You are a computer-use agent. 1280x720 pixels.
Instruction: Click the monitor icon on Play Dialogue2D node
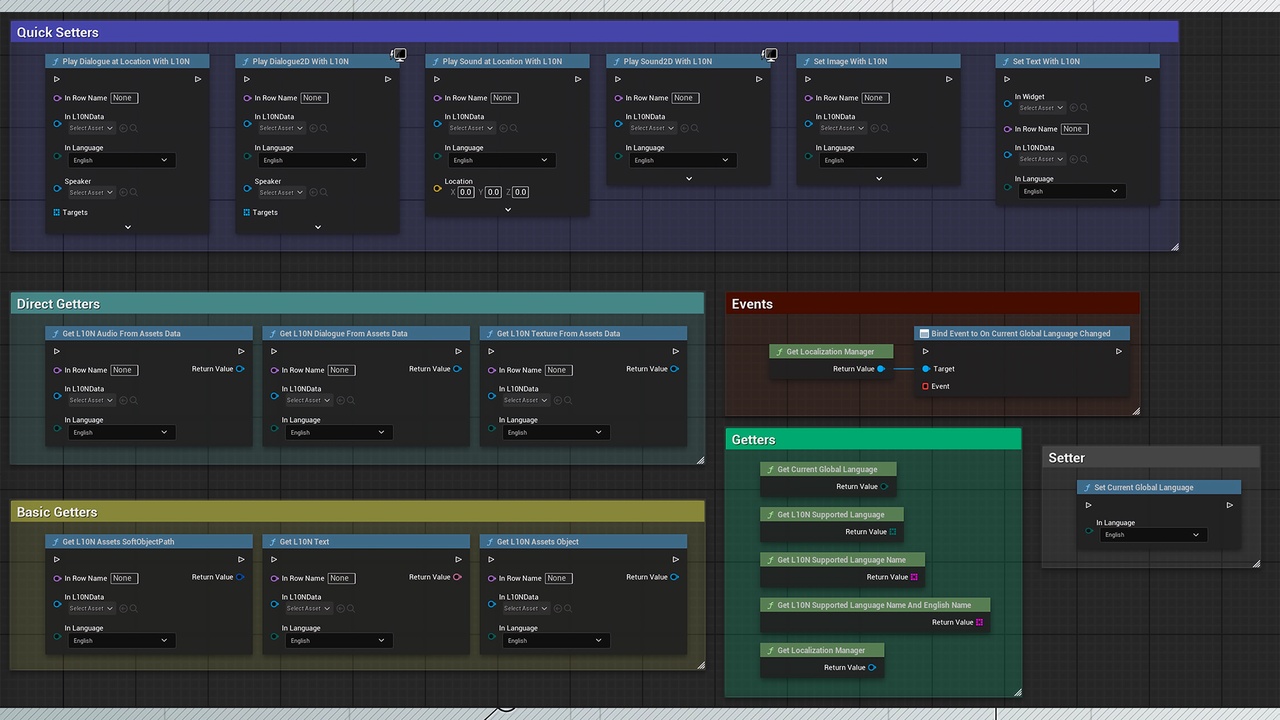click(x=399, y=54)
